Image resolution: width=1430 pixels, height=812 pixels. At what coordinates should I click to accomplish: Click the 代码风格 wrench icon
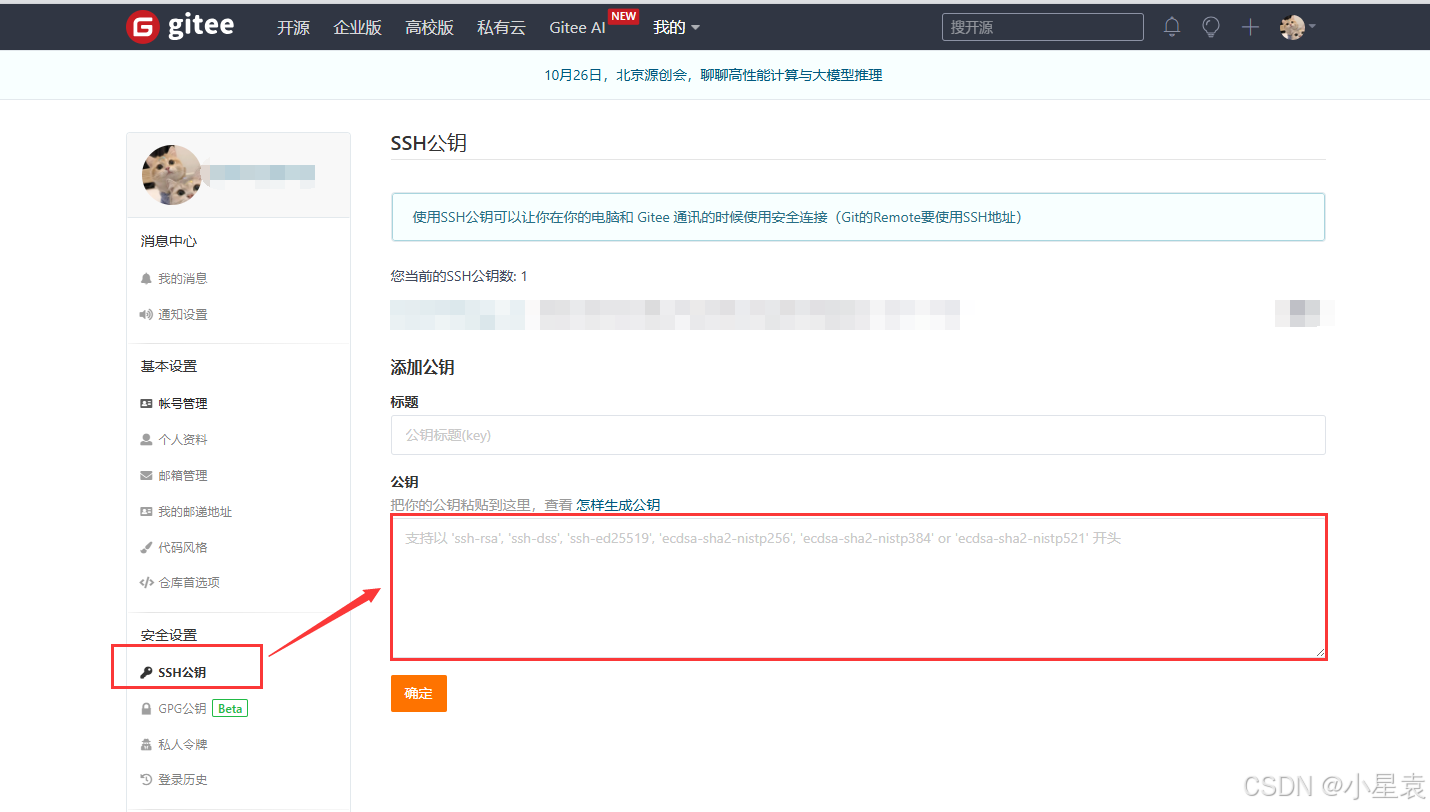147,547
